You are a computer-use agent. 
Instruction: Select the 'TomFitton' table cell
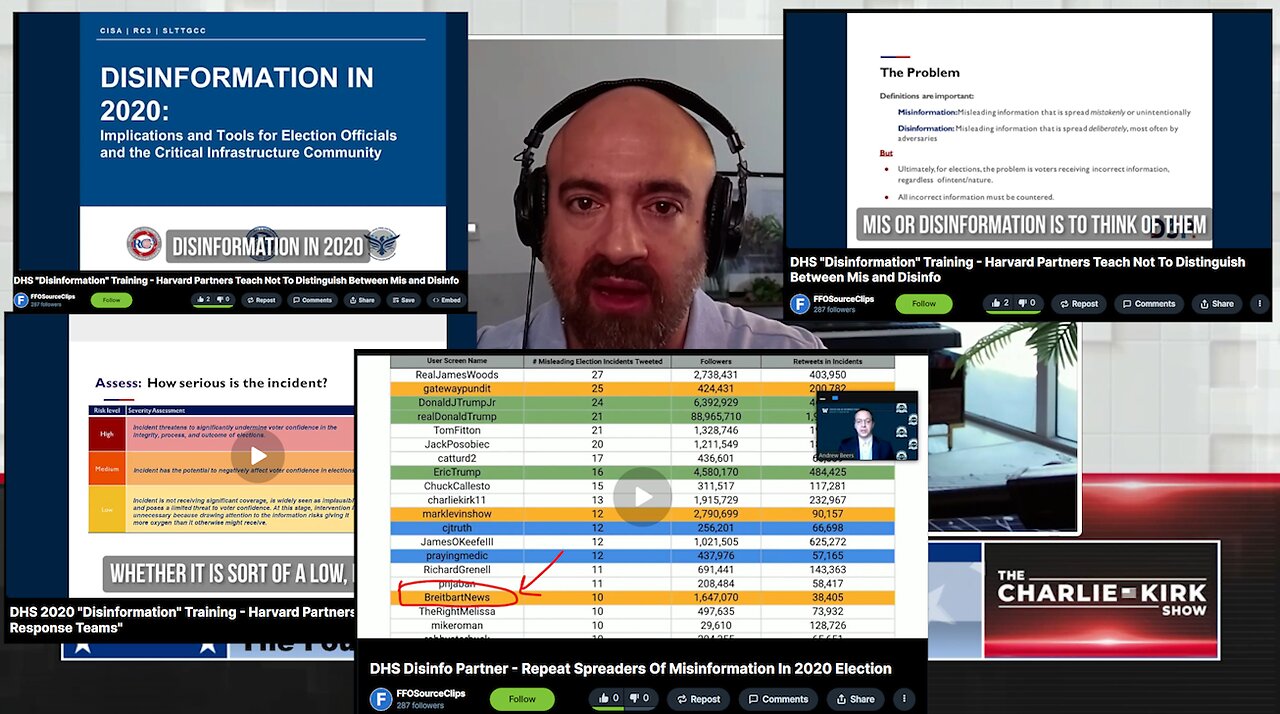pyautogui.click(x=456, y=430)
